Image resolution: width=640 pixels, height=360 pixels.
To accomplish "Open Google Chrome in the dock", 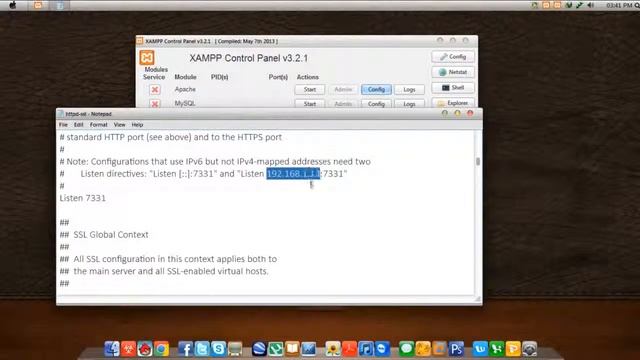I will 162,349.
